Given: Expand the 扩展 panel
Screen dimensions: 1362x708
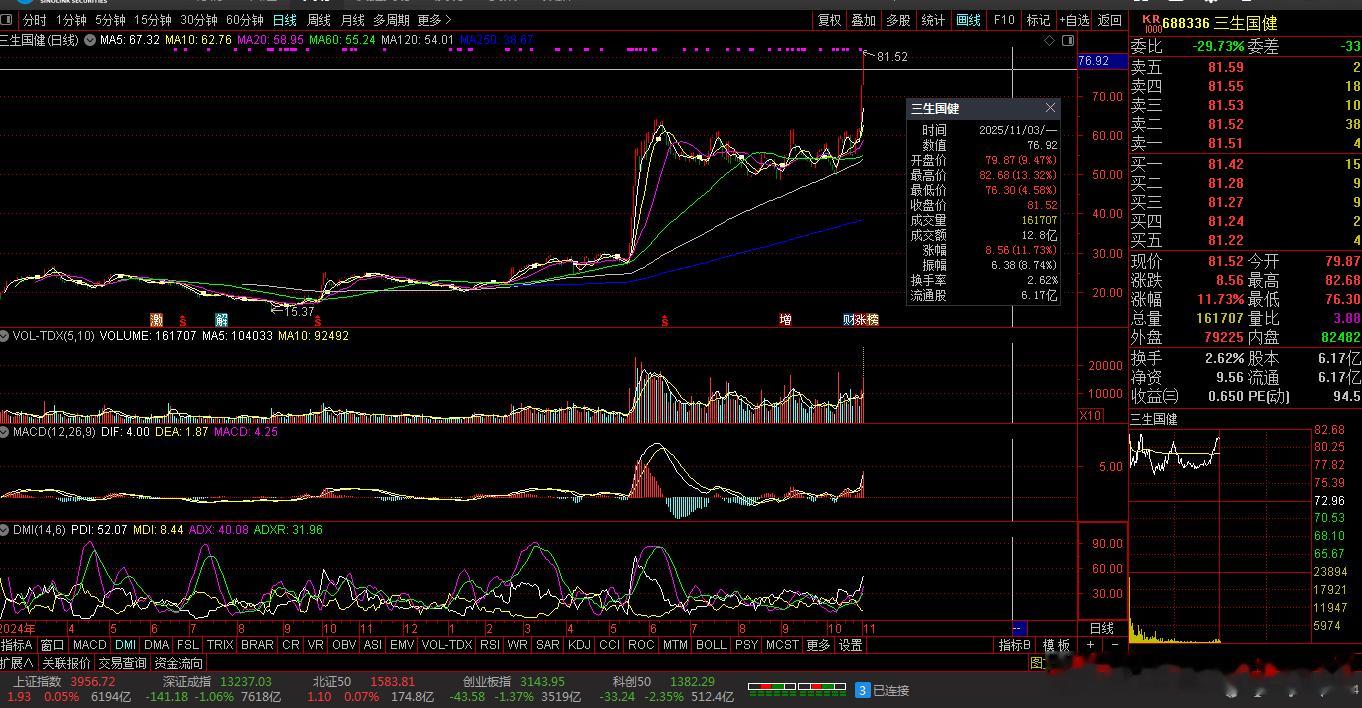Looking at the screenshot, I should (17, 662).
